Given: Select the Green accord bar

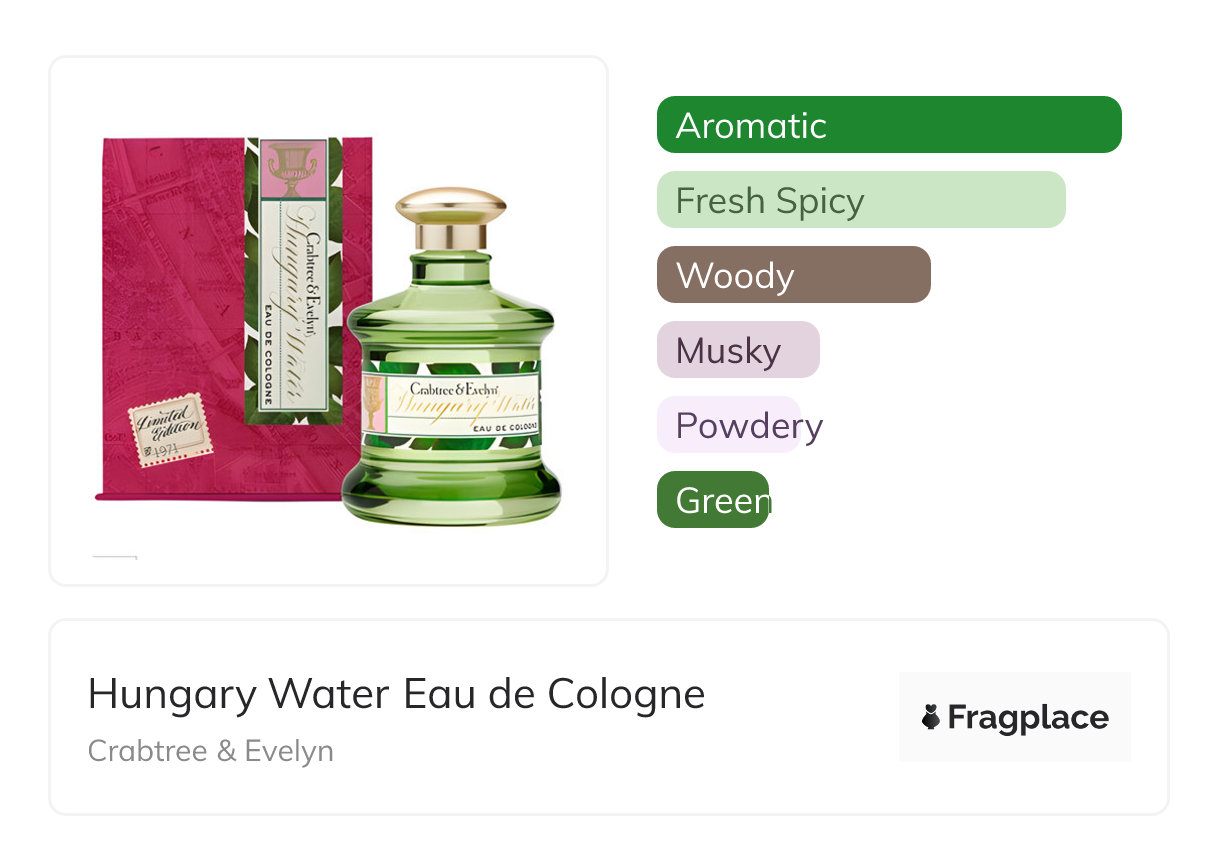Looking at the screenshot, I should [x=713, y=500].
